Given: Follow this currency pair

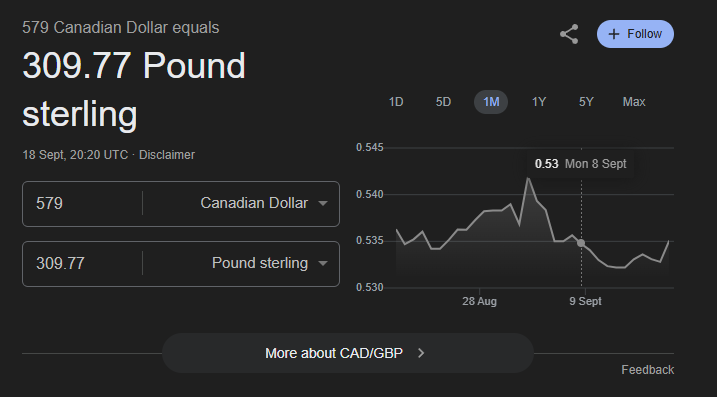Looking at the screenshot, I should 635,34.
